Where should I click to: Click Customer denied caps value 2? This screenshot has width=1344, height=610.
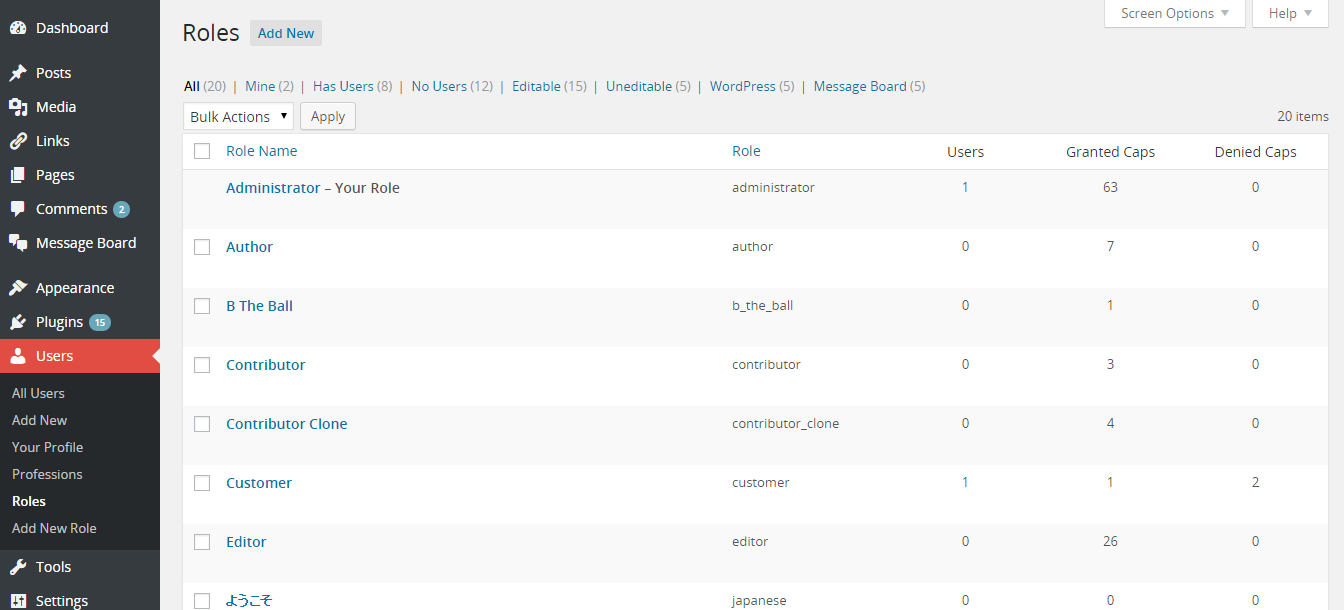1255,482
